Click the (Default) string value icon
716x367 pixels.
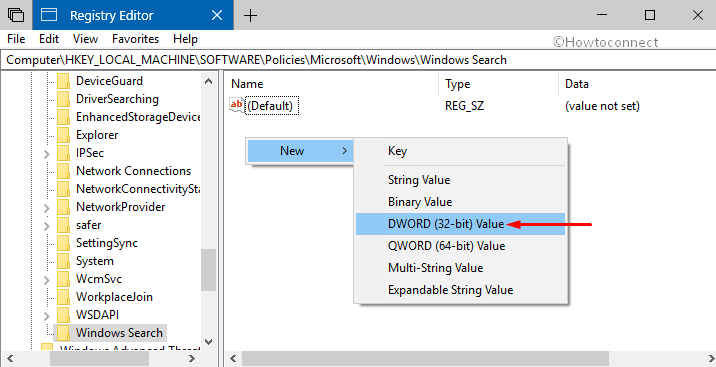[237, 105]
